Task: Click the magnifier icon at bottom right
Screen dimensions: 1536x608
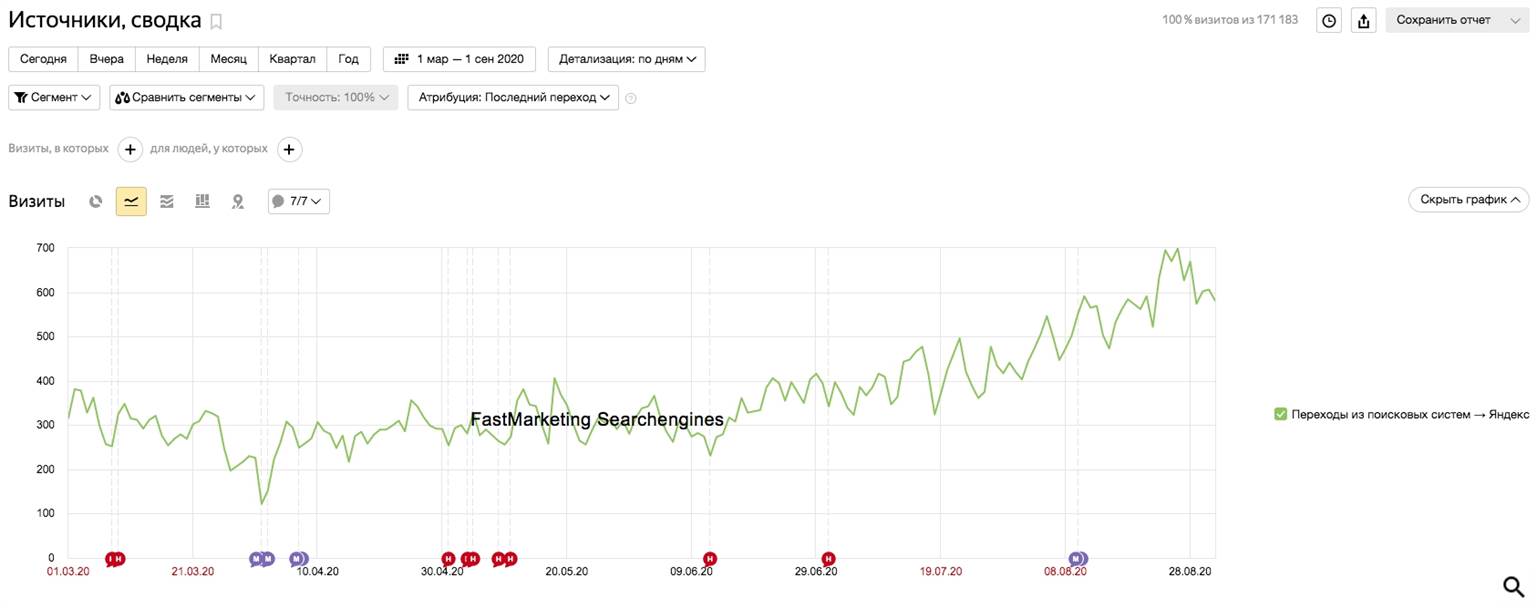Action: [1514, 585]
